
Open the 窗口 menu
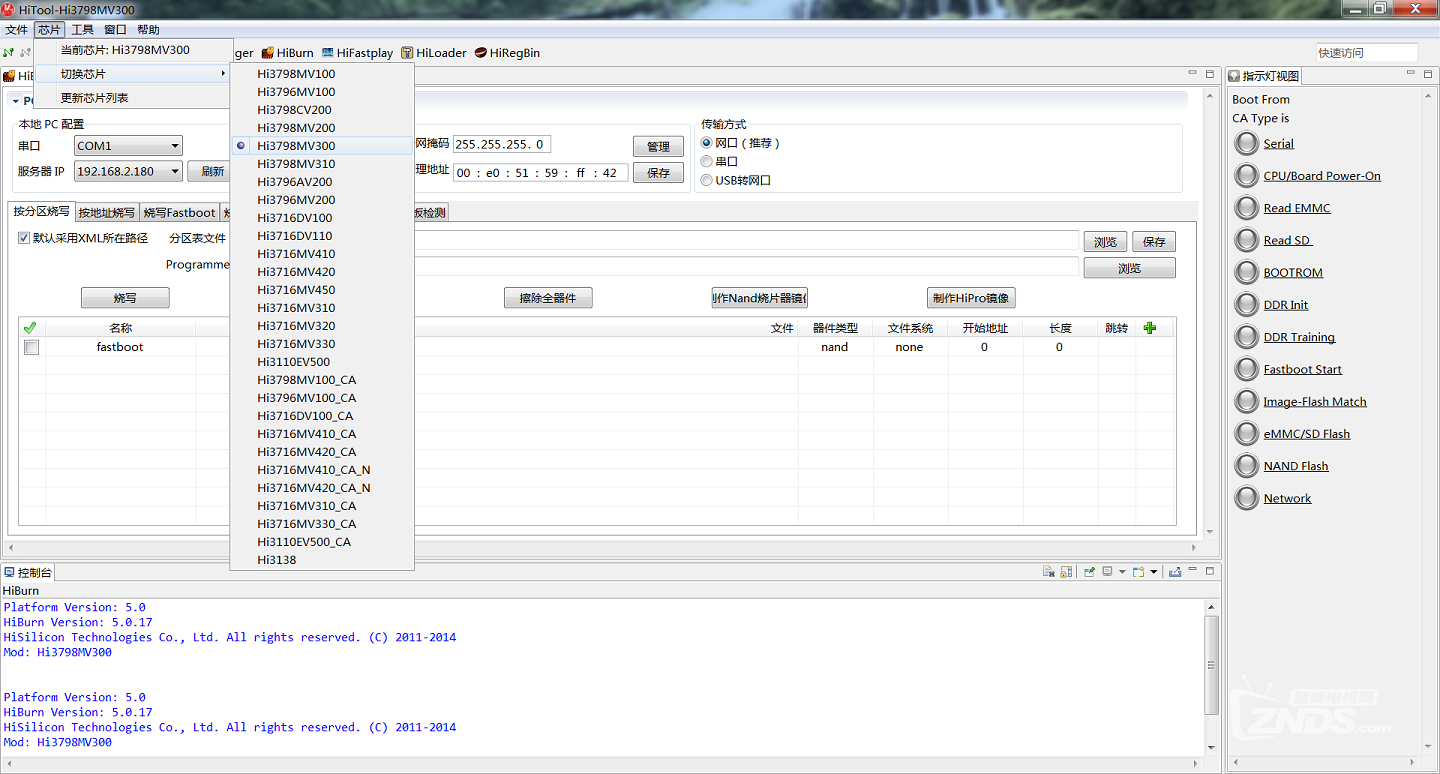[115, 30]
